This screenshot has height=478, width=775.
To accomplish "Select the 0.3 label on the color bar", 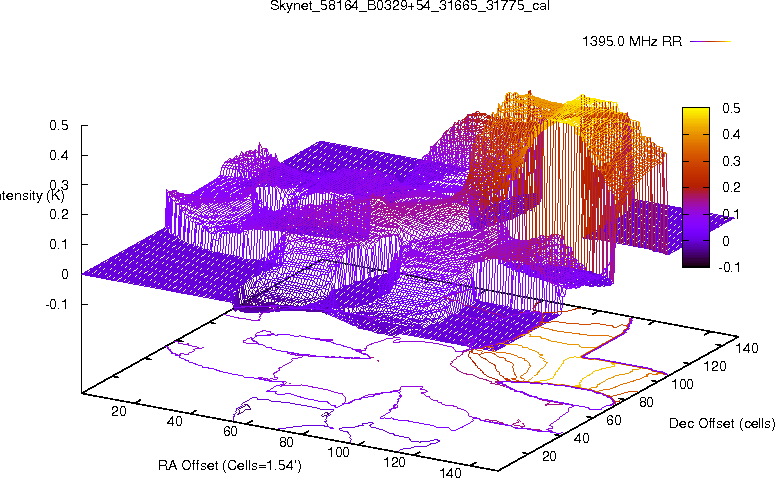I will [x=731, y=161].
